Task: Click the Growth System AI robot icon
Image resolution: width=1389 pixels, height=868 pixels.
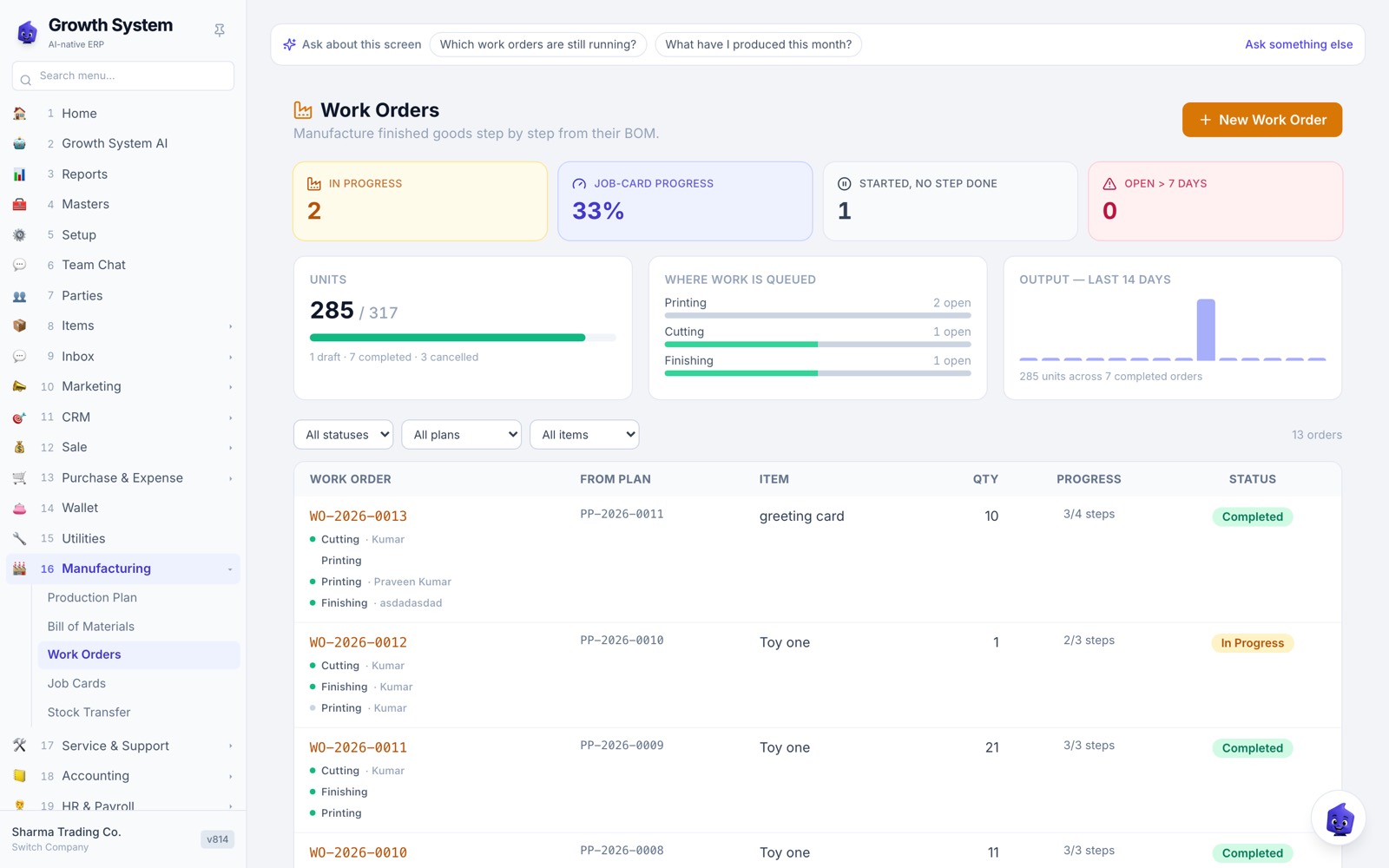Action: [x=20, y=144]
